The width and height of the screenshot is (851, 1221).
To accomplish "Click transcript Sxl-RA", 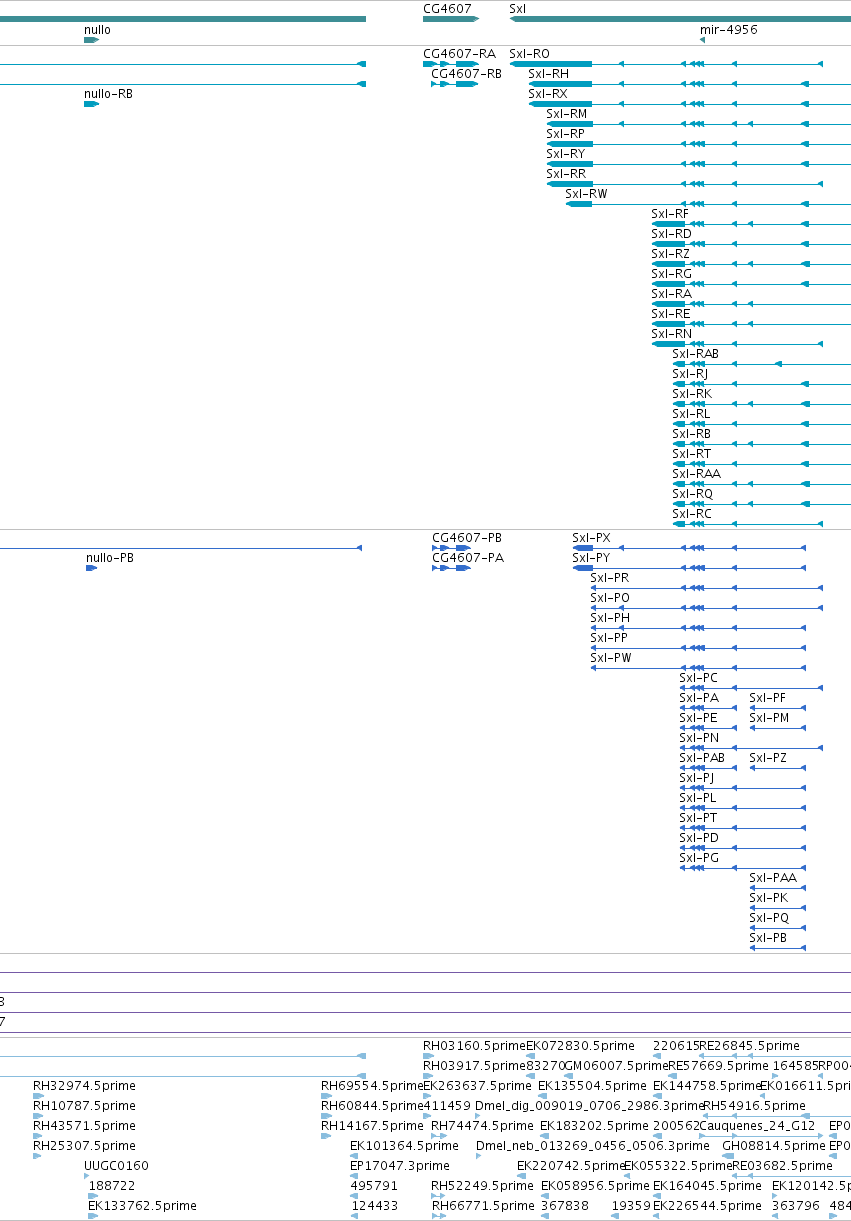I will pyautogui.click(x=671, y=294).
